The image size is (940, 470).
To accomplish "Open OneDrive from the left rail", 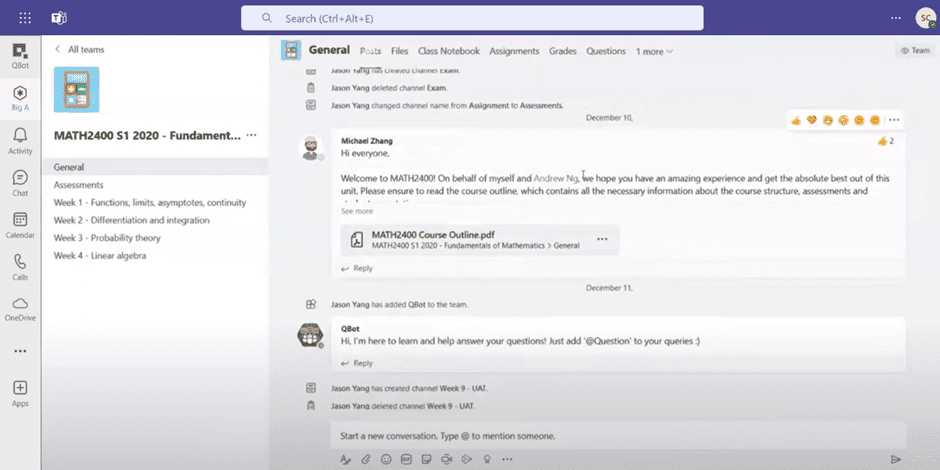I will point(20,309).
